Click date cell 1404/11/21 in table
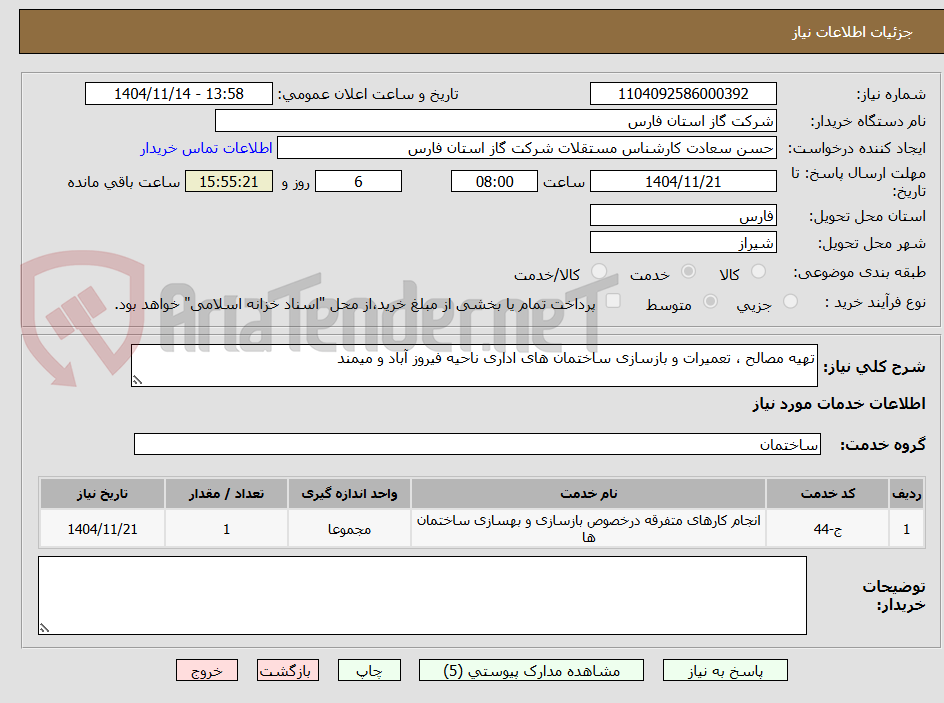The image size is (944, 703). point(102,529)
